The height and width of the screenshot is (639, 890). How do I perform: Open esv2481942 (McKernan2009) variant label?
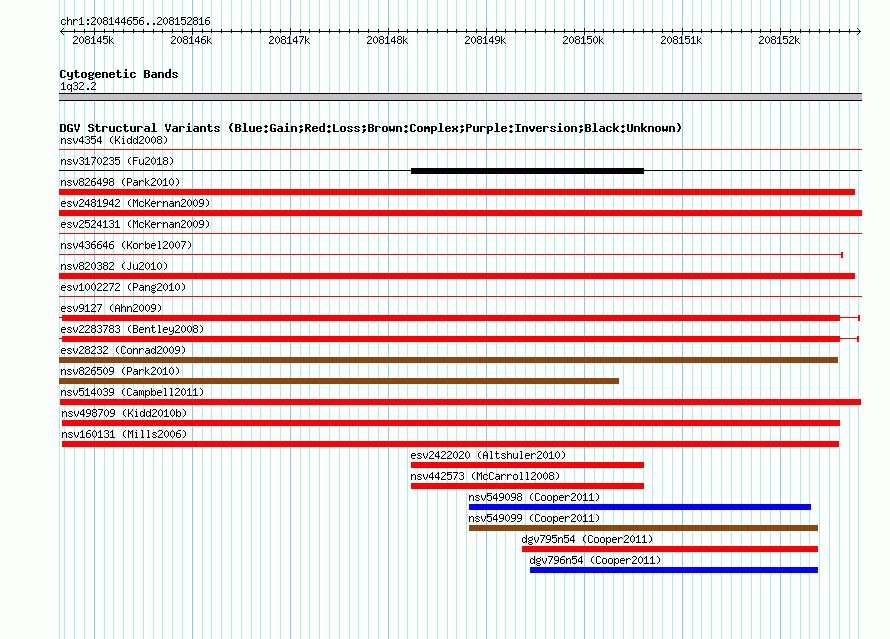click(135, 203)
